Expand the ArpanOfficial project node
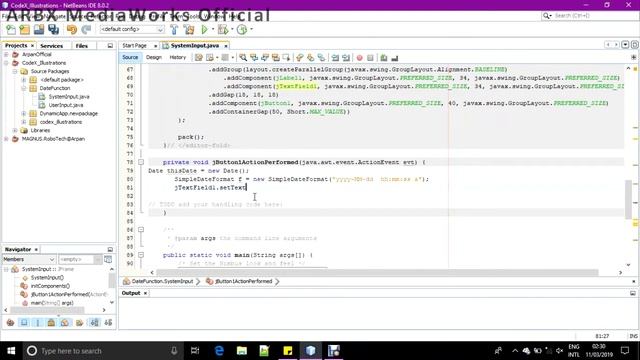This screenshot has height=360, width=640. coord(6,54)
